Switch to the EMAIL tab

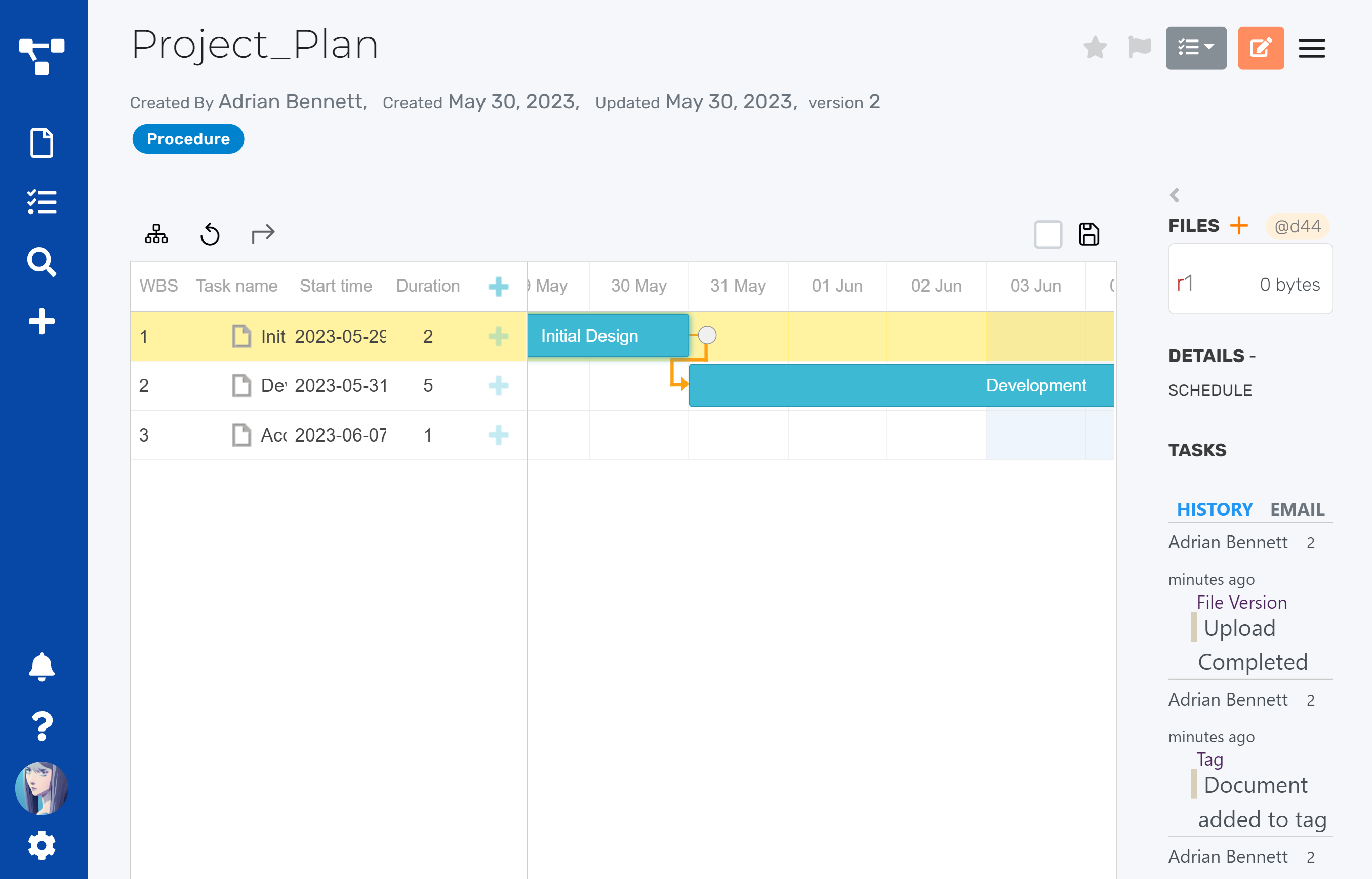[1297, 508]
